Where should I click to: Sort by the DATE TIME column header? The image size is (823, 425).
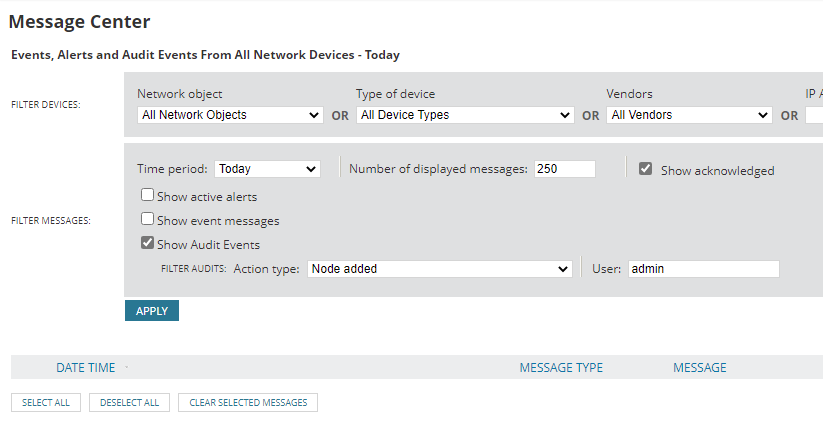[x=85, y=368]
